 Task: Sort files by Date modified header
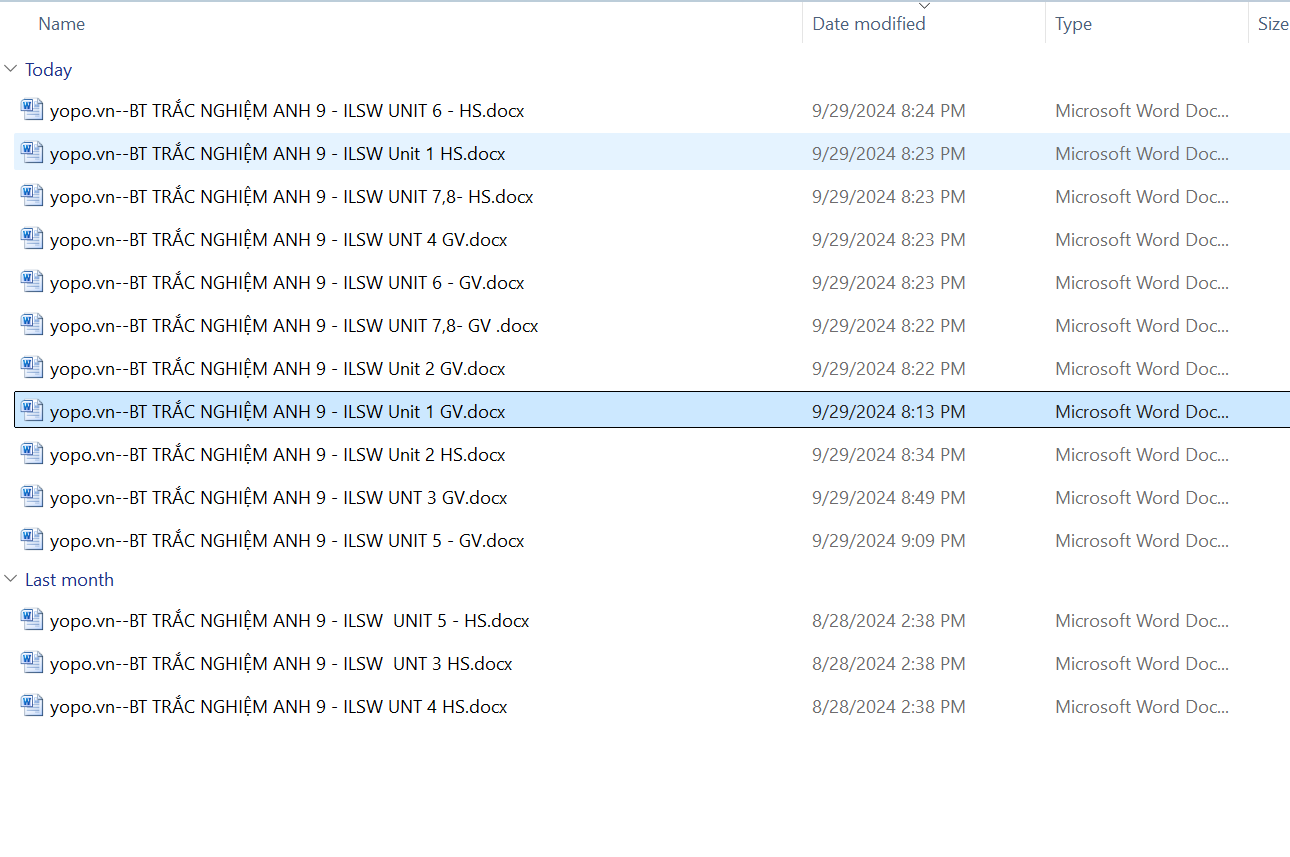coord(868,24)
